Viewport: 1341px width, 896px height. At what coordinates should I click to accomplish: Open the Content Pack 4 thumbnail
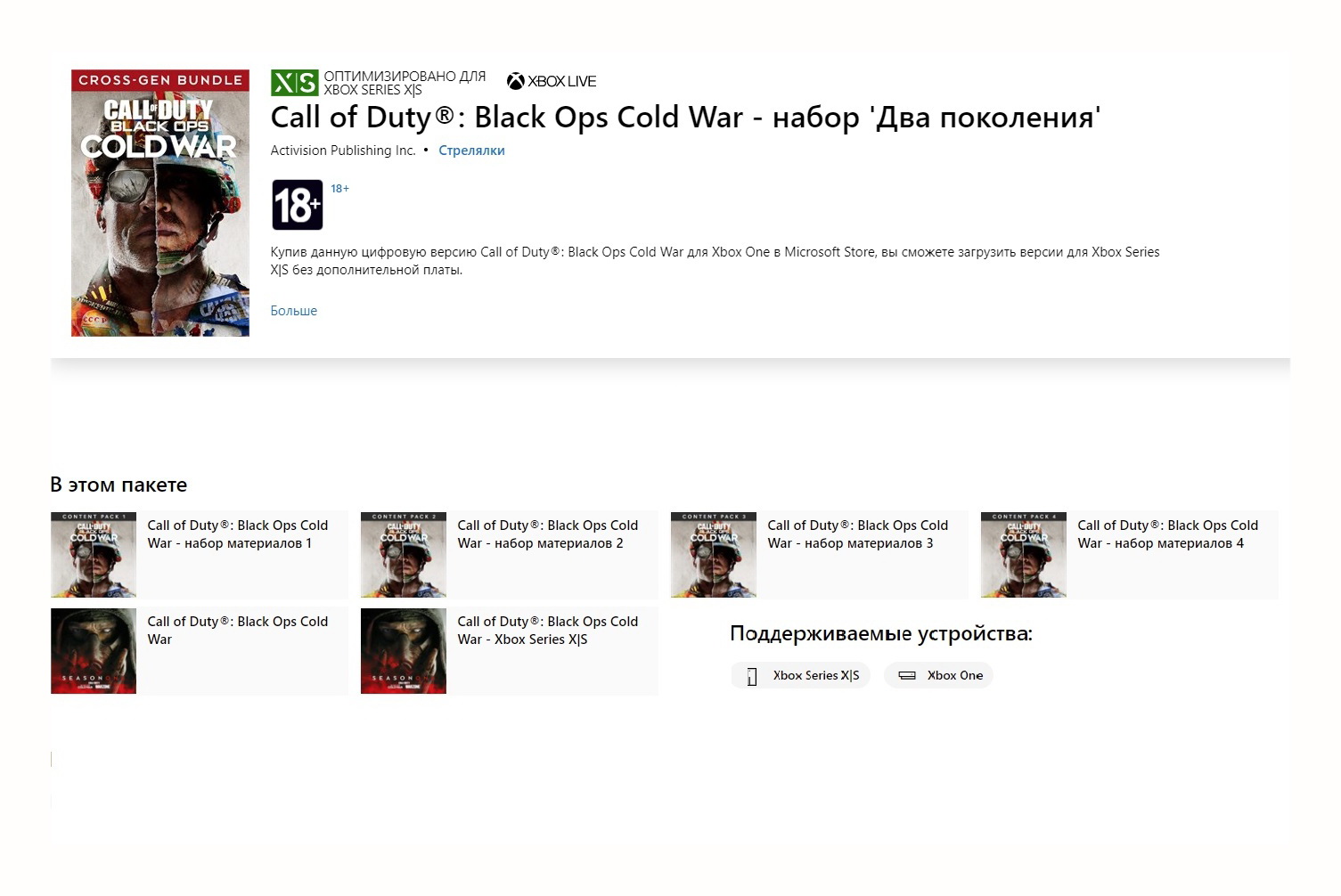click(x=1024, y=554)
